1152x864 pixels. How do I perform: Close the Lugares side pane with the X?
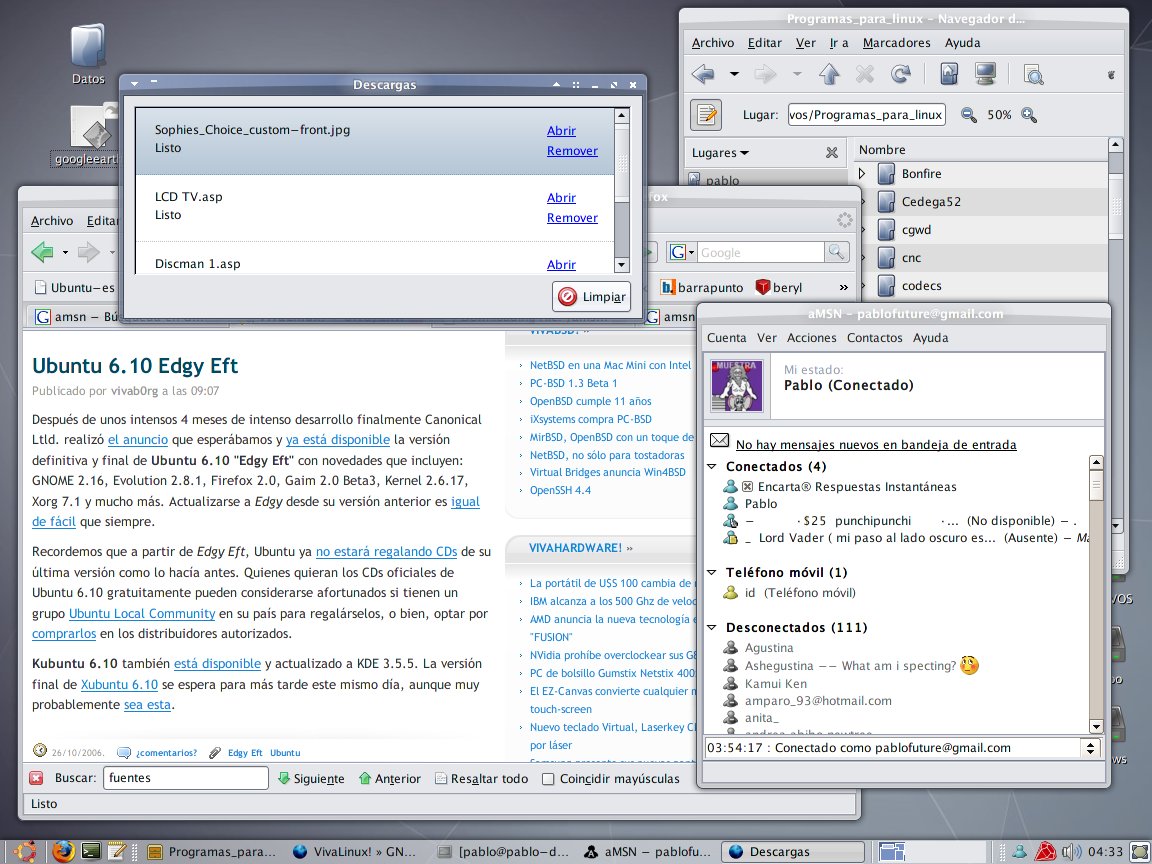pyautogui.click(x=832, y=153)
